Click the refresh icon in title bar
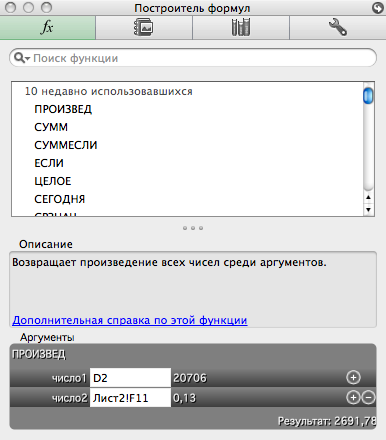386x440 pixels. (x=378, y=8)
